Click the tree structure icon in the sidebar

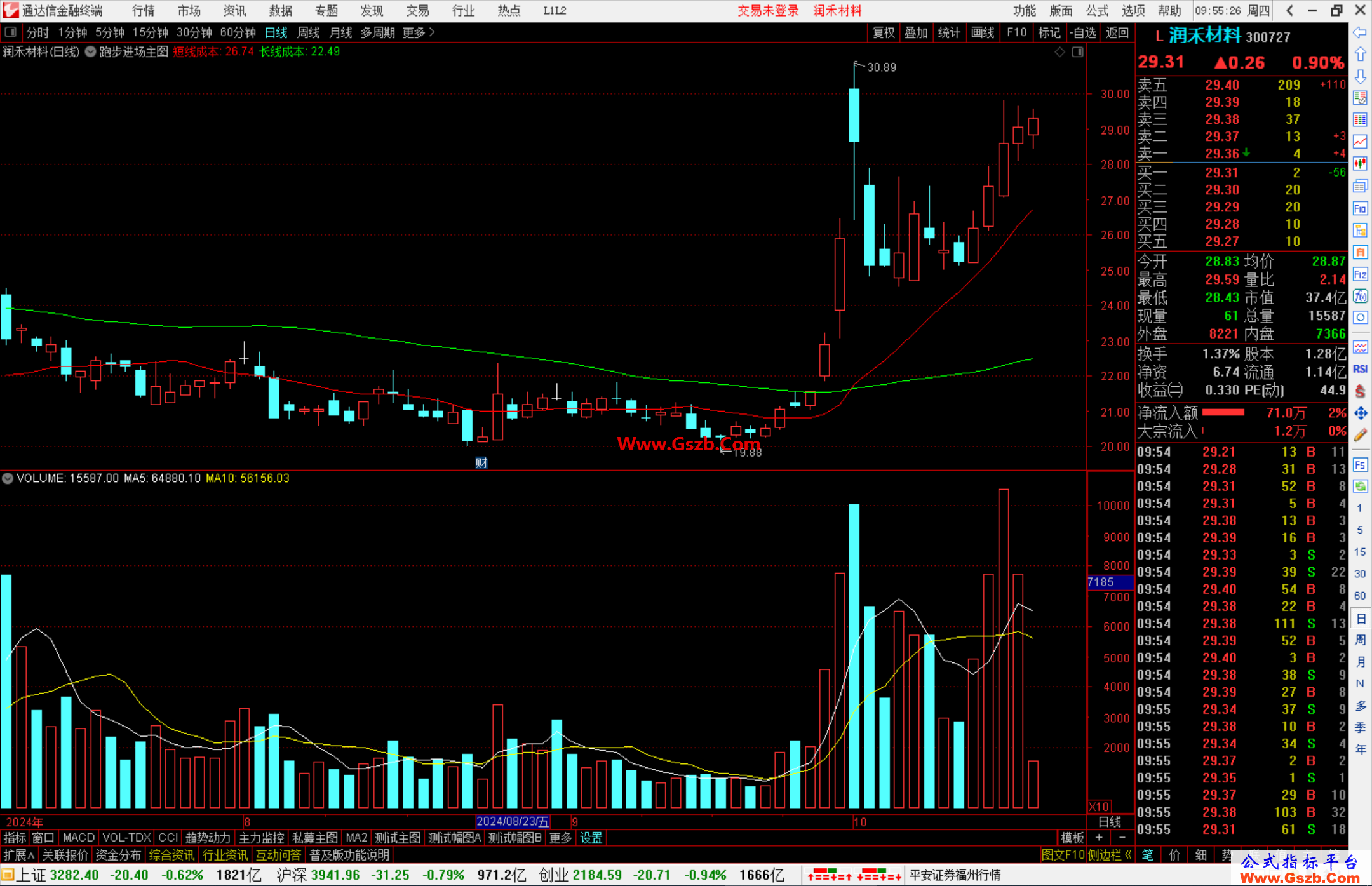[x=1360, y=230]
